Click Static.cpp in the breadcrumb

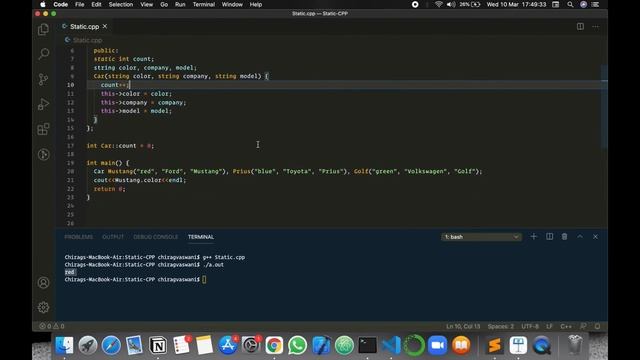coord(87,40)
